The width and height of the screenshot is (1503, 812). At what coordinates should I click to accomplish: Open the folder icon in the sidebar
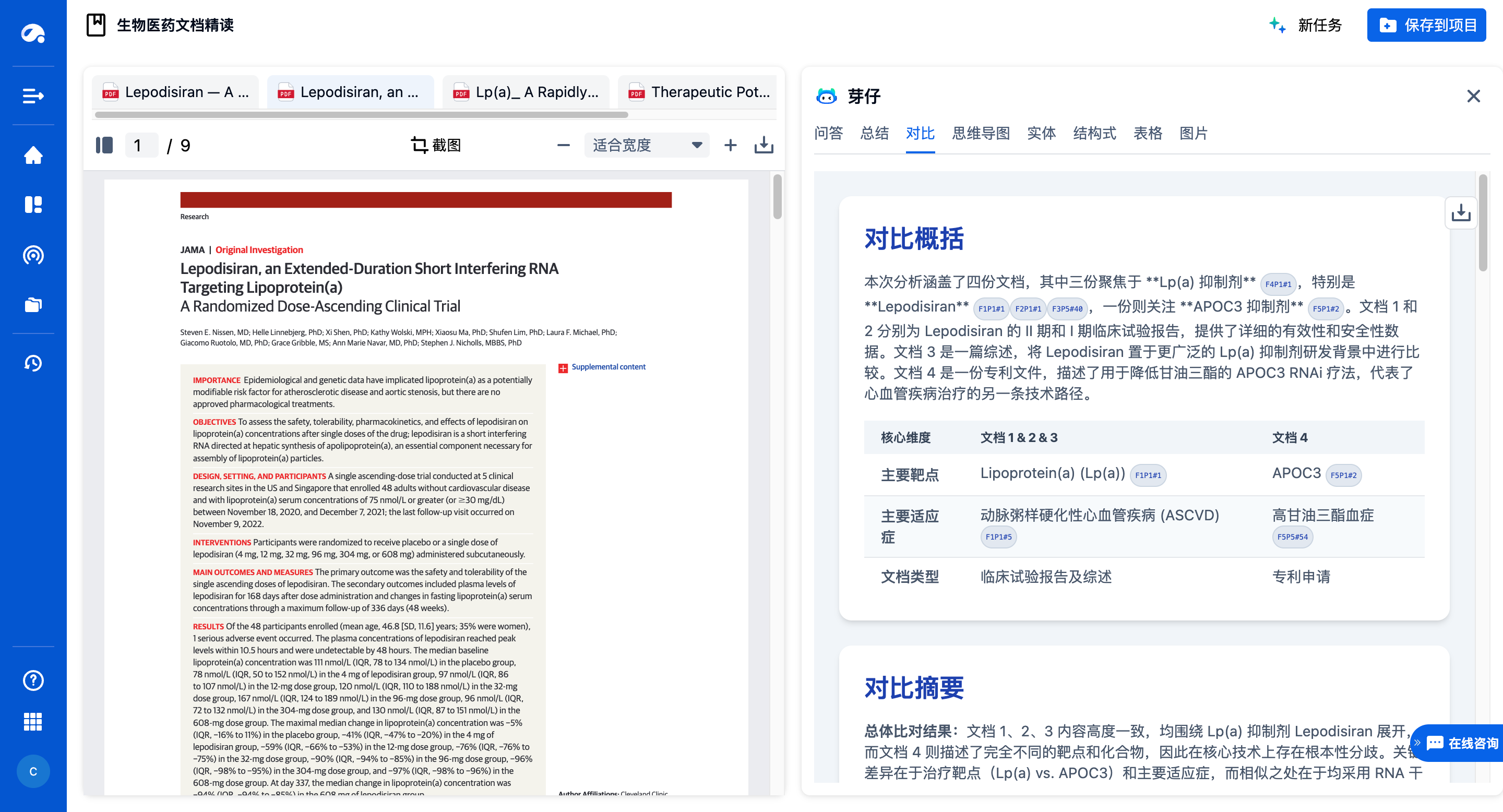(33, 305)
